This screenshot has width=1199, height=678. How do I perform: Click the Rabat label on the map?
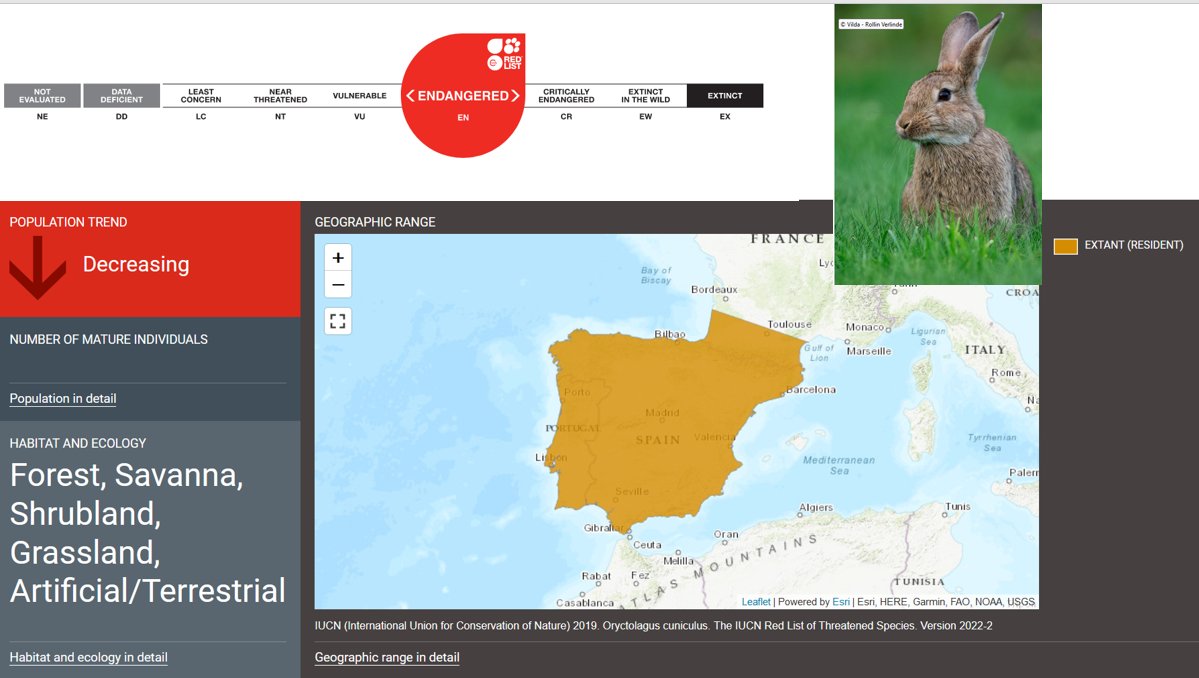pyautogui.click(x=596, y=576)
